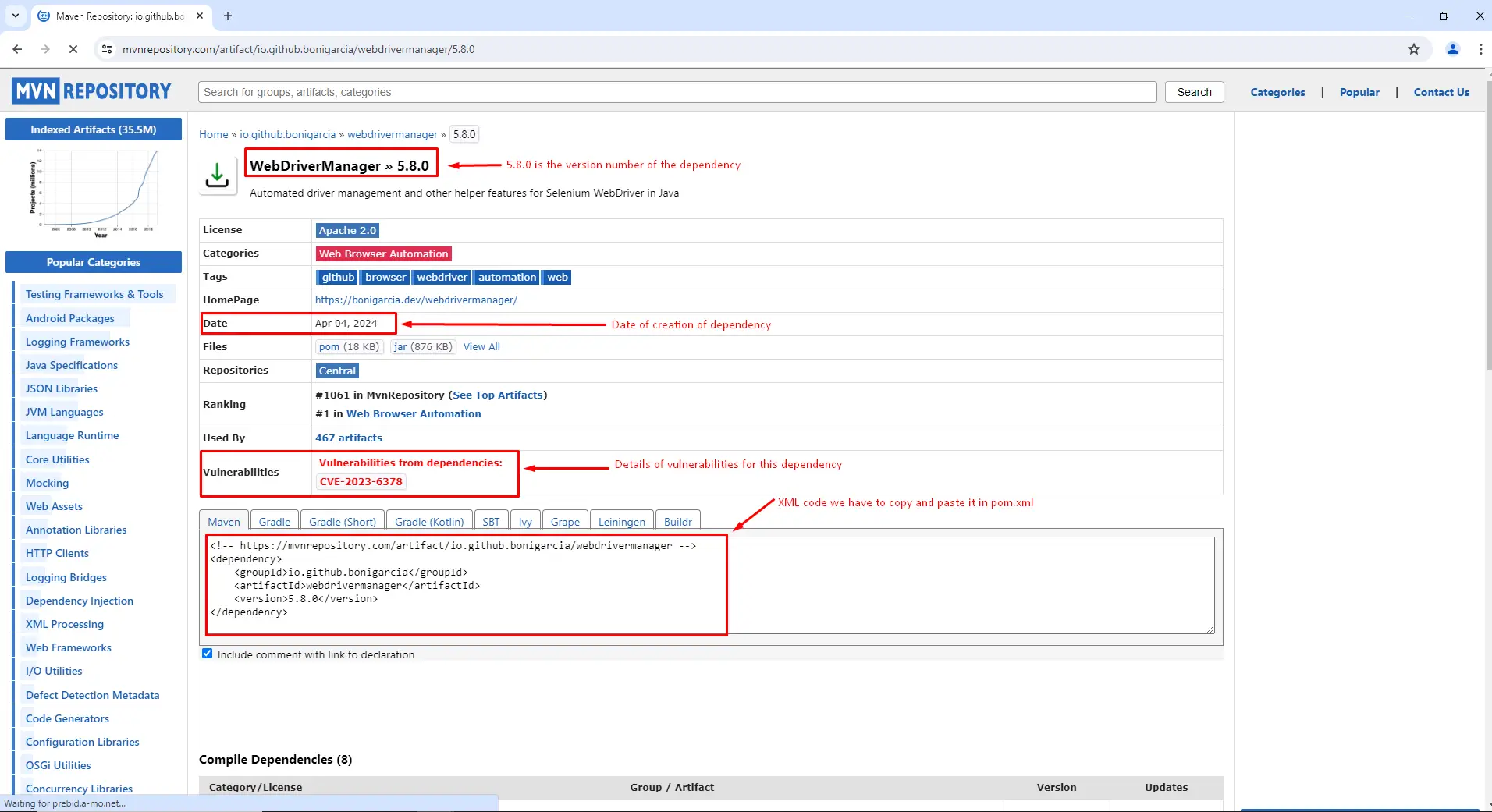Select the Gradle (Kotlin) tab
Image resolution: width=1492 pixels, height=812 pixels.
(429, 522)
